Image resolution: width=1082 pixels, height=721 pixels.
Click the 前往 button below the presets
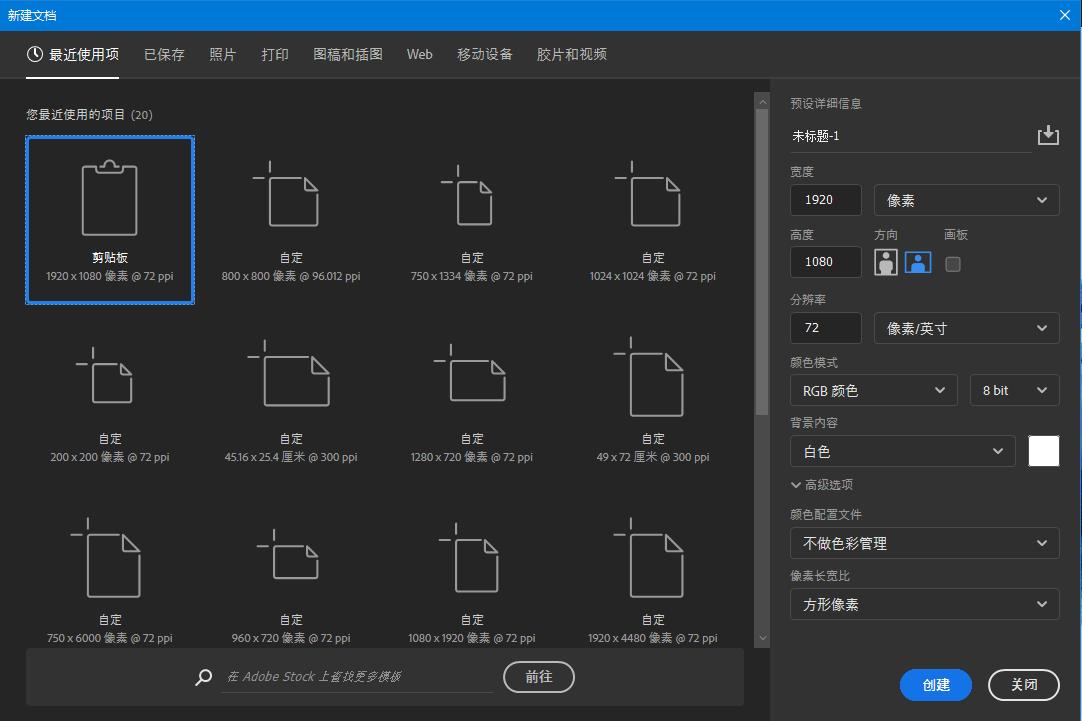538,677
